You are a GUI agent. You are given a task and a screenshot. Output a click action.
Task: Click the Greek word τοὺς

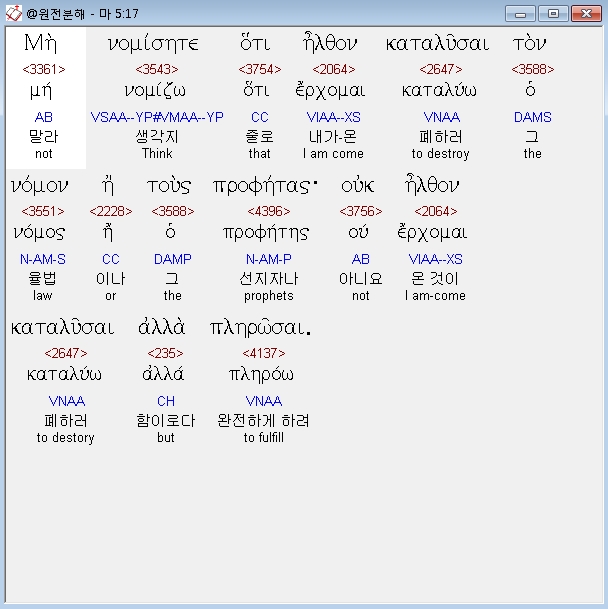(169, 186)
